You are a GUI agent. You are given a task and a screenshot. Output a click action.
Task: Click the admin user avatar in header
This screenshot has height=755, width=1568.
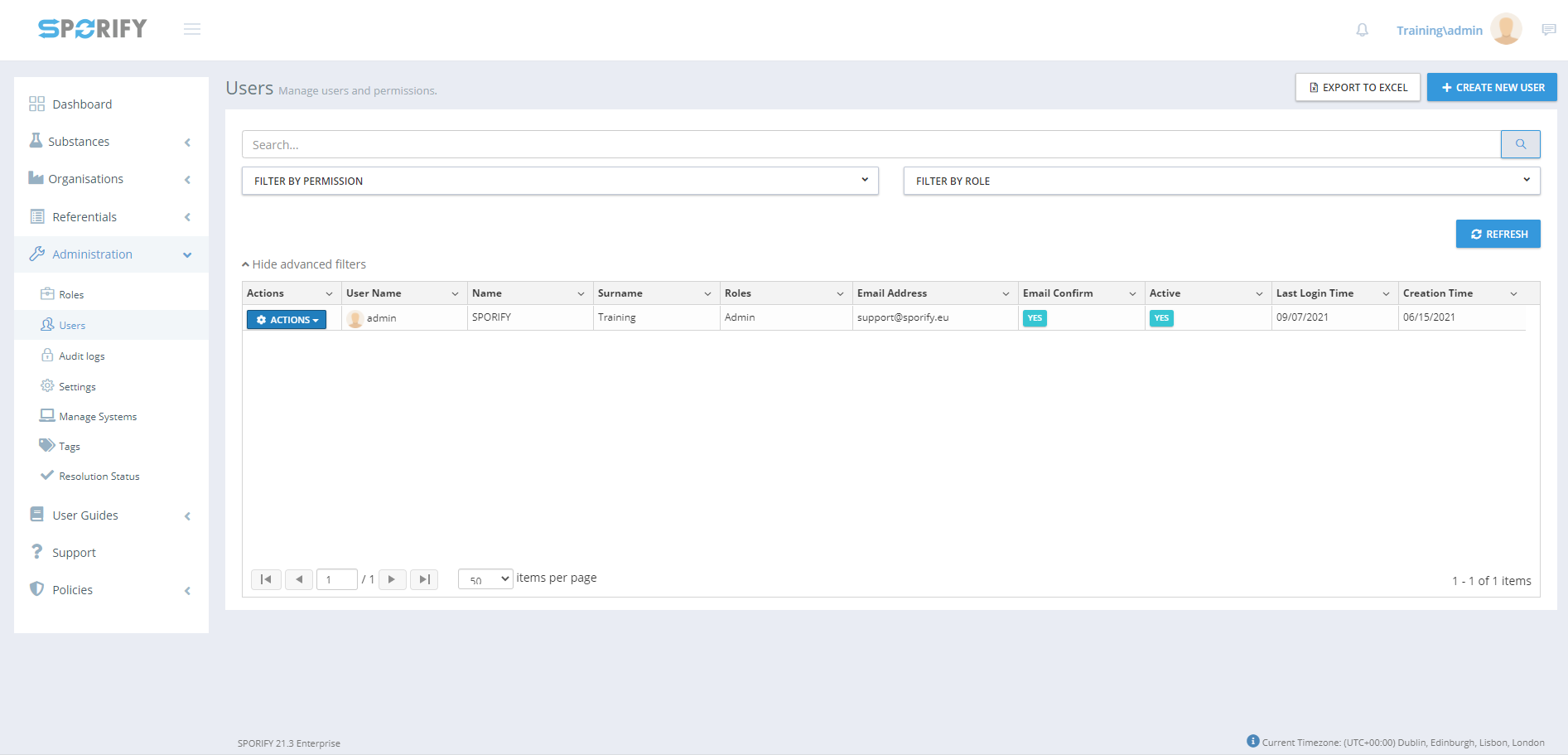(1505, 30)
